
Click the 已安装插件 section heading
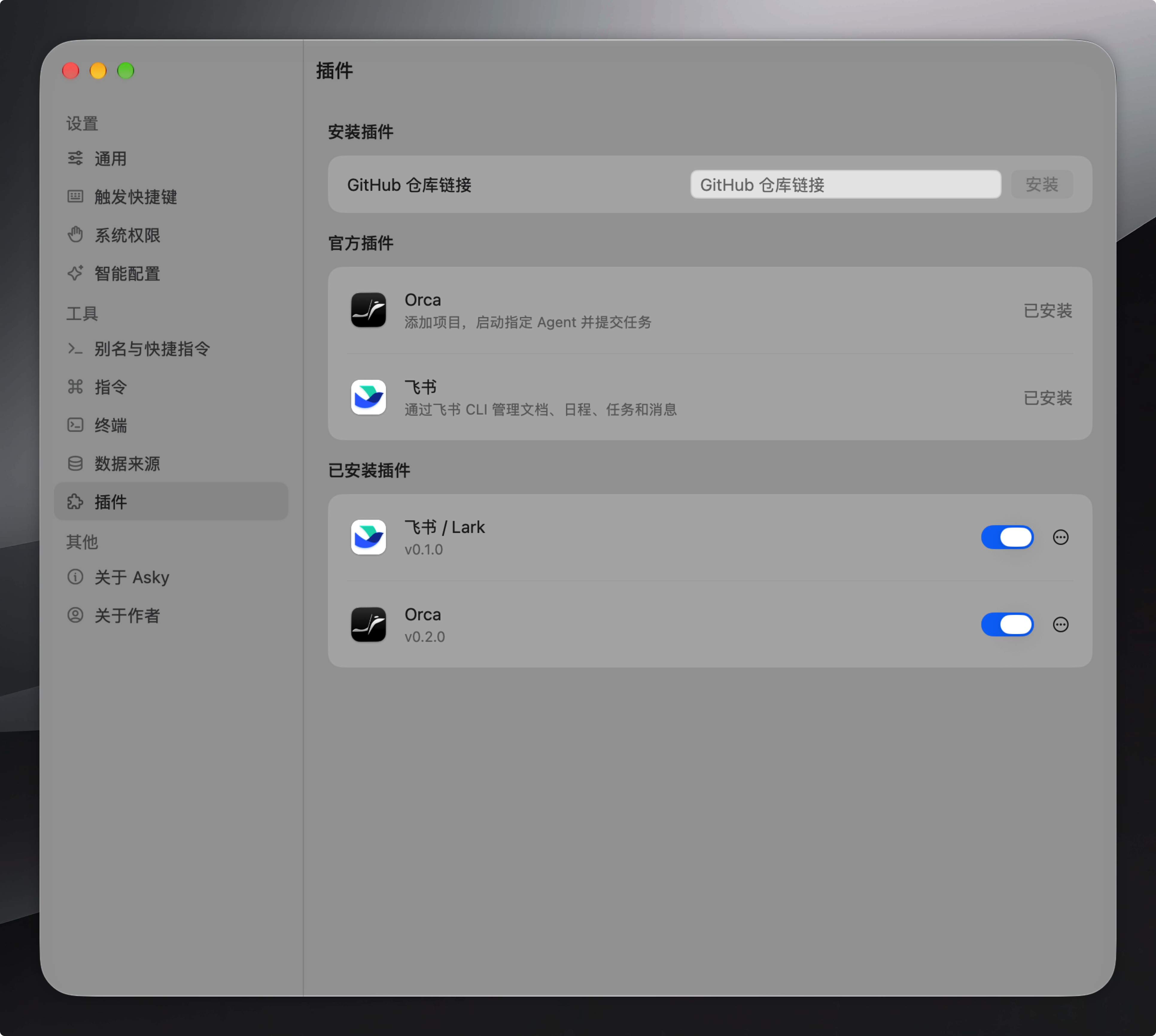coord(369,470)
